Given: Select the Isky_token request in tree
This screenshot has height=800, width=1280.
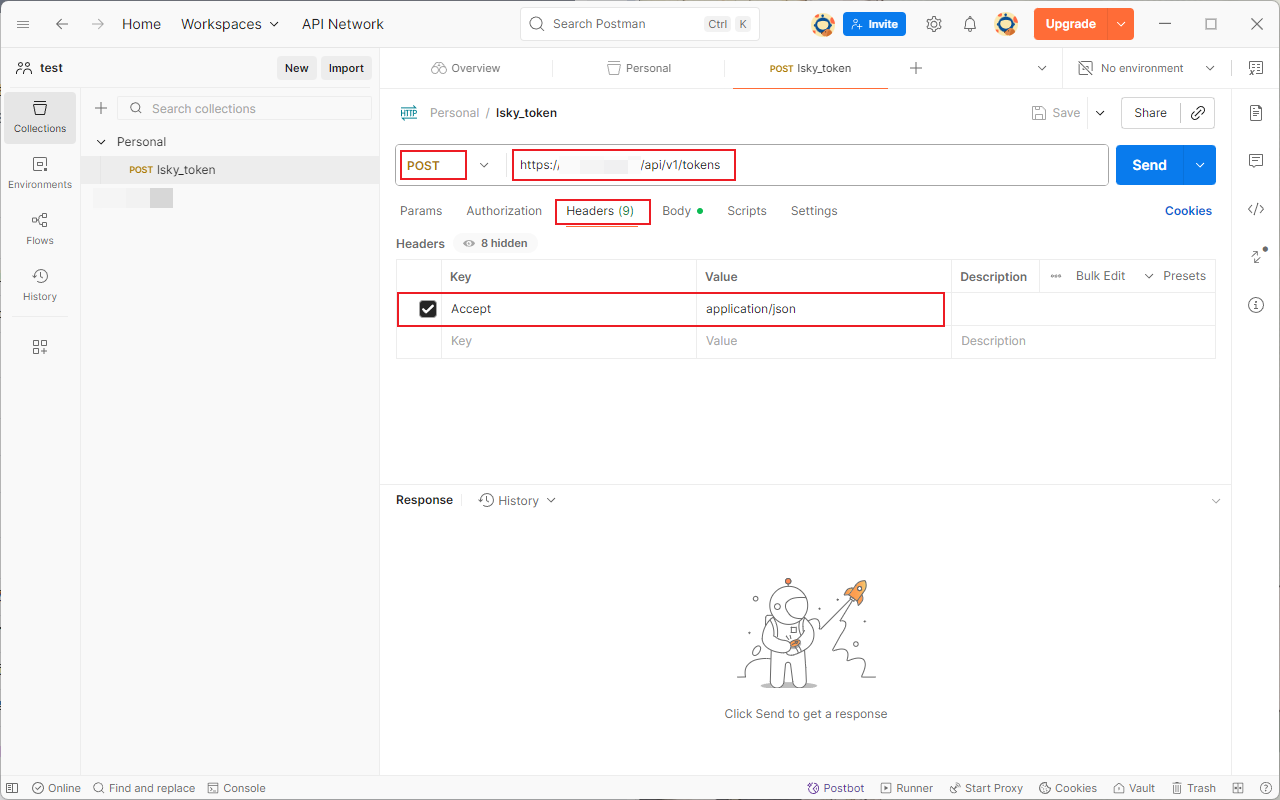Looking at the screenshot, I should point(230,170).
